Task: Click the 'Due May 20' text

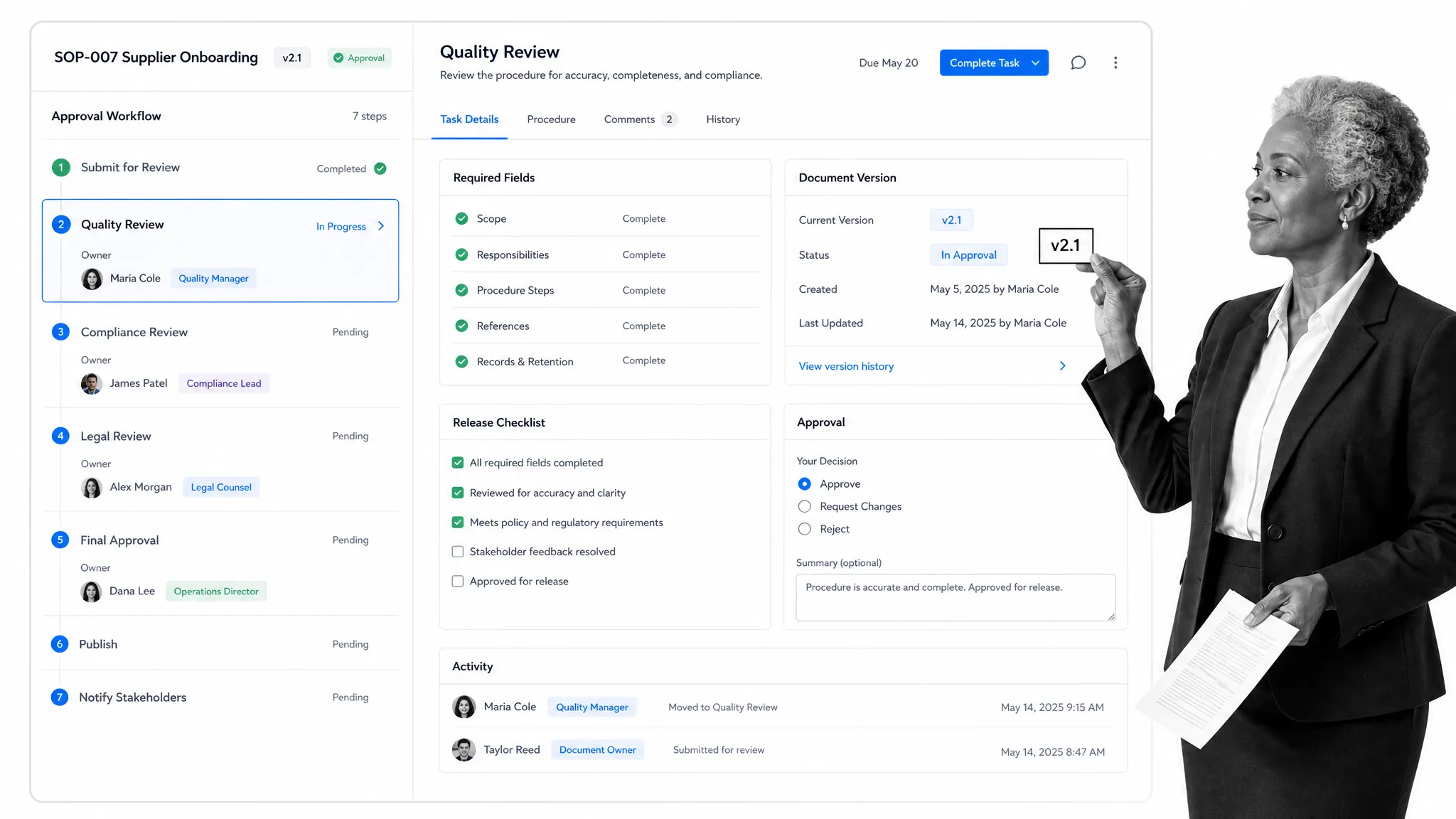Action: click(888, 63)
